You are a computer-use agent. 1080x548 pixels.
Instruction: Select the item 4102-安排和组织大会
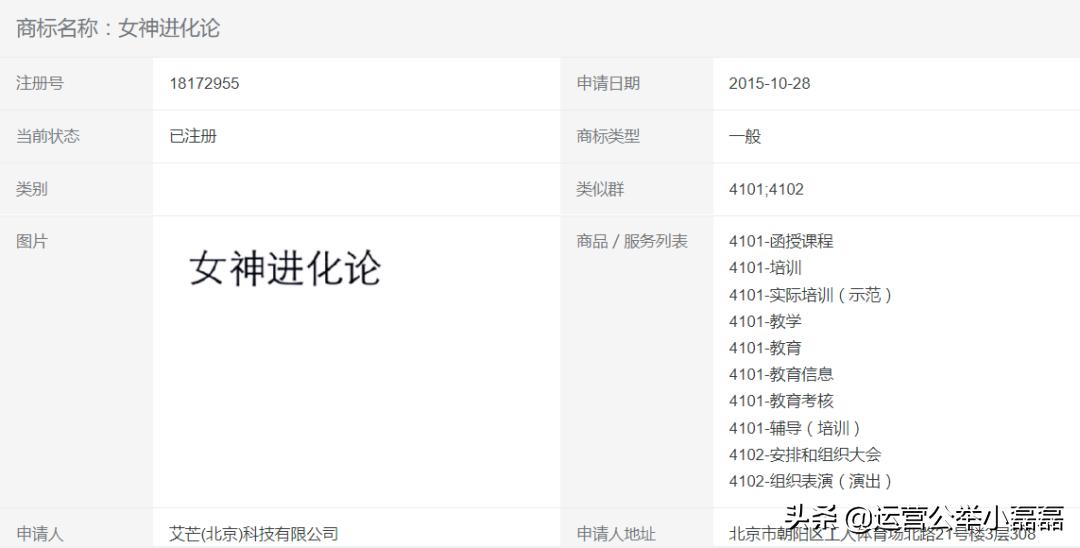point(805,454)
